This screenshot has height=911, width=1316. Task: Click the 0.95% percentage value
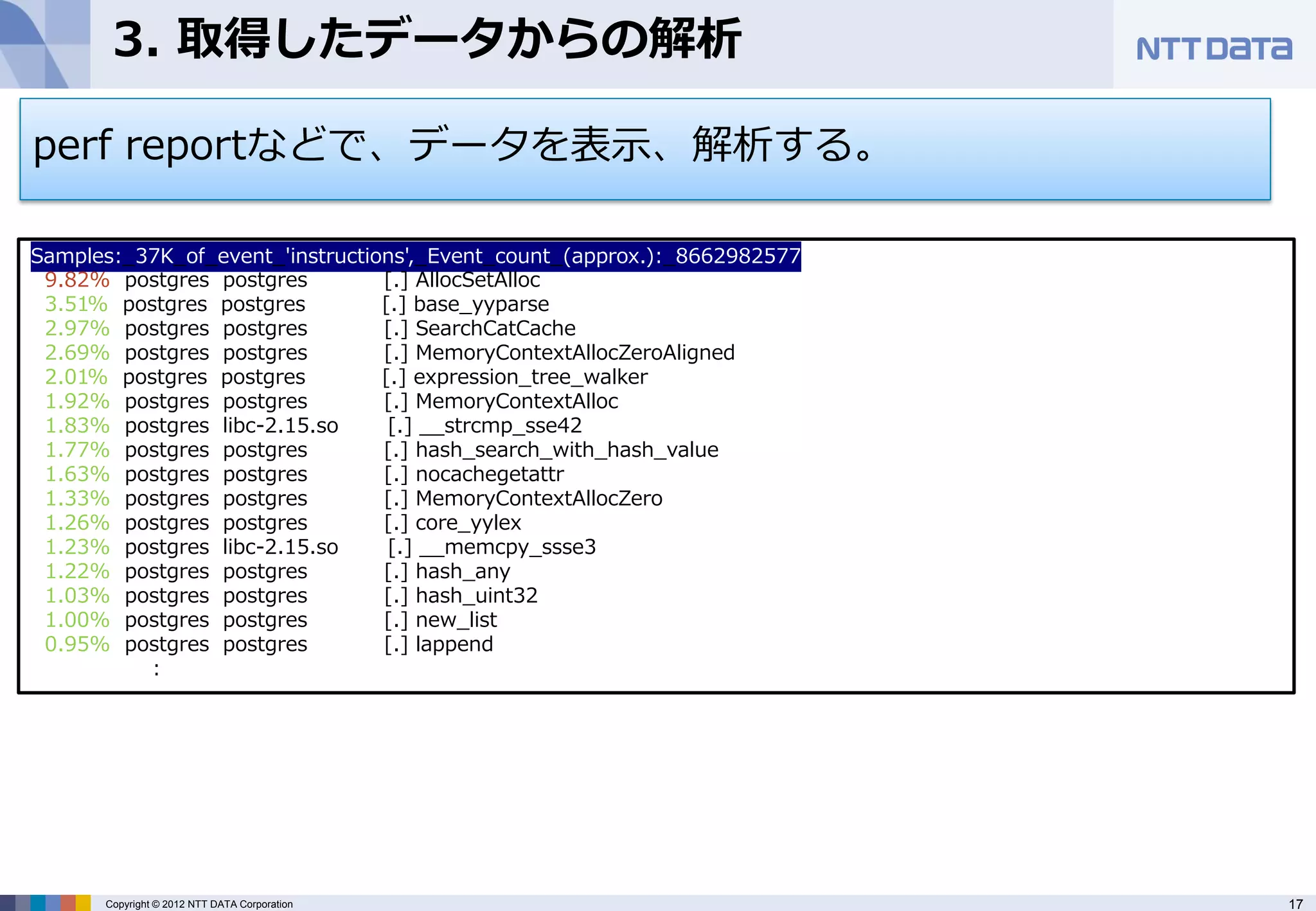click(x=77, y=644)
